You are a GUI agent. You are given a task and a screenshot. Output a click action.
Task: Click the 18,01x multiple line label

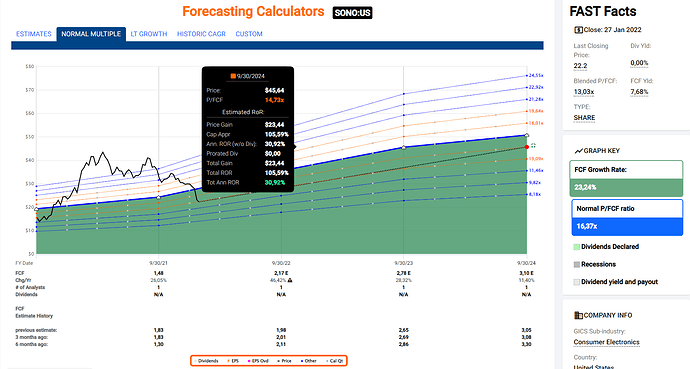click(536, 124)
